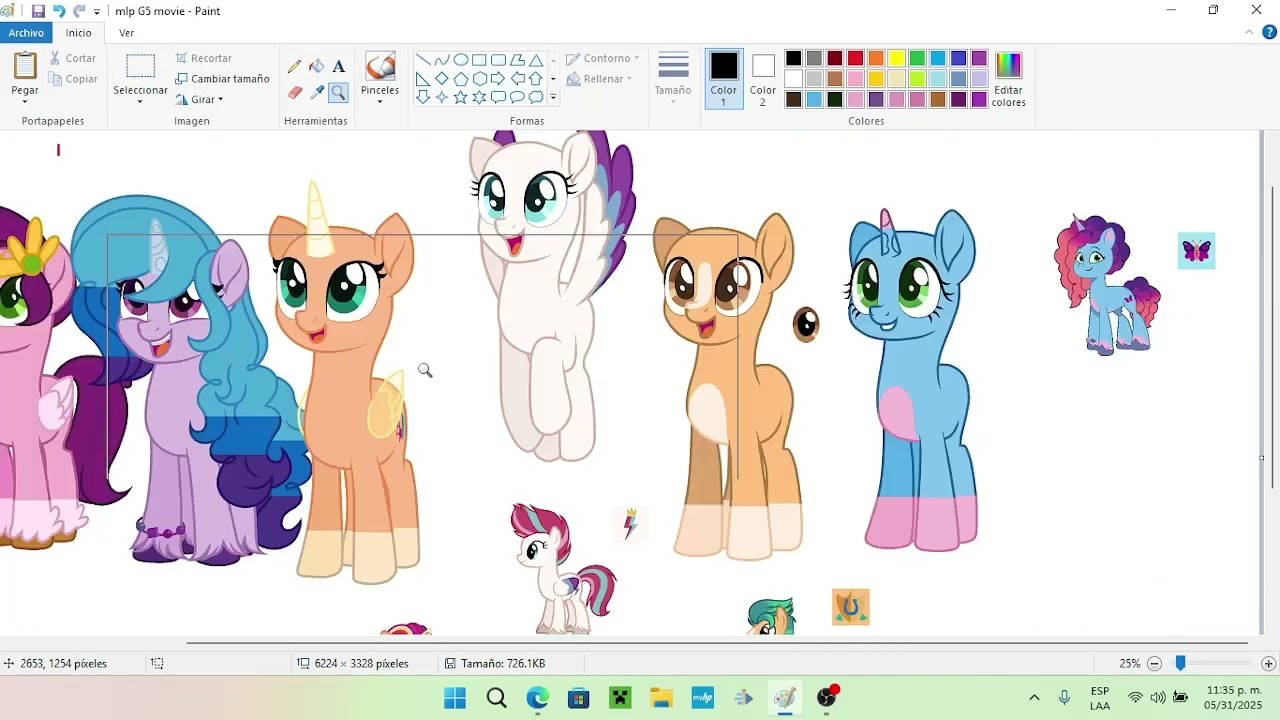Choose the six-point star shape
Image resolution: width=1280 pixels, height=720 pixels.
click(x=479, y=97)
